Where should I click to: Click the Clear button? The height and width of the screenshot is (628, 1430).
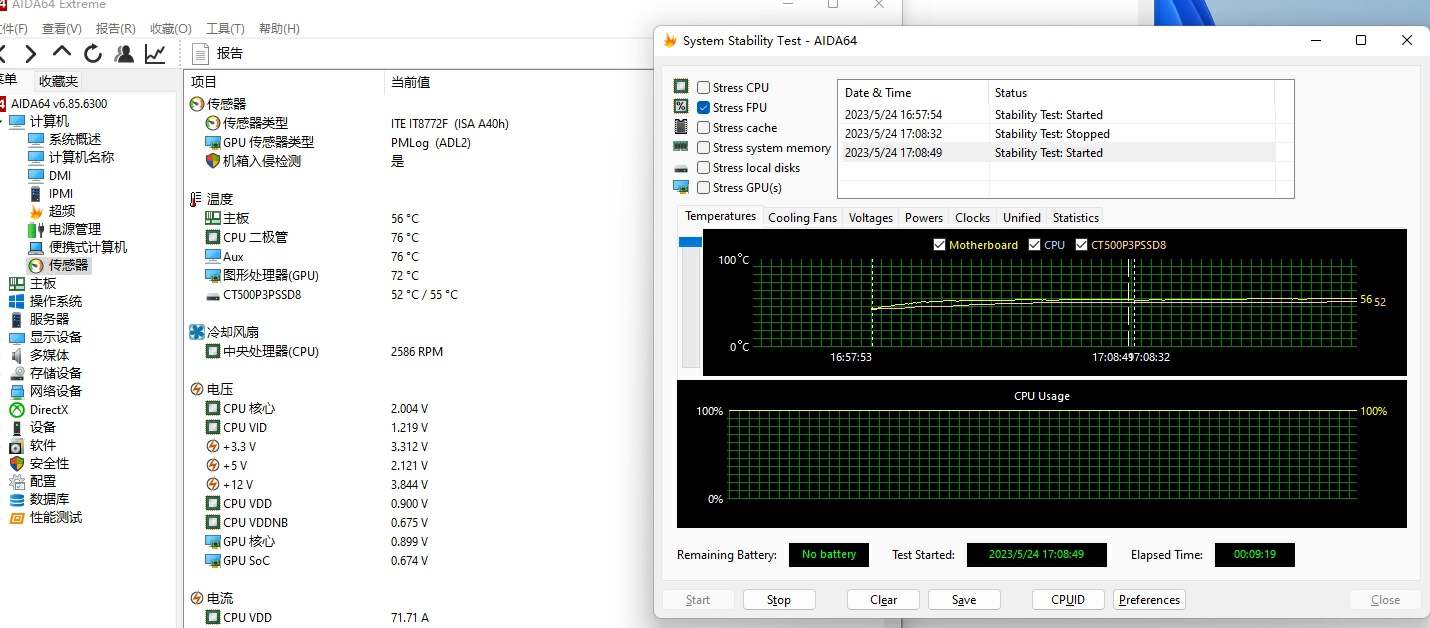[883, 600]
